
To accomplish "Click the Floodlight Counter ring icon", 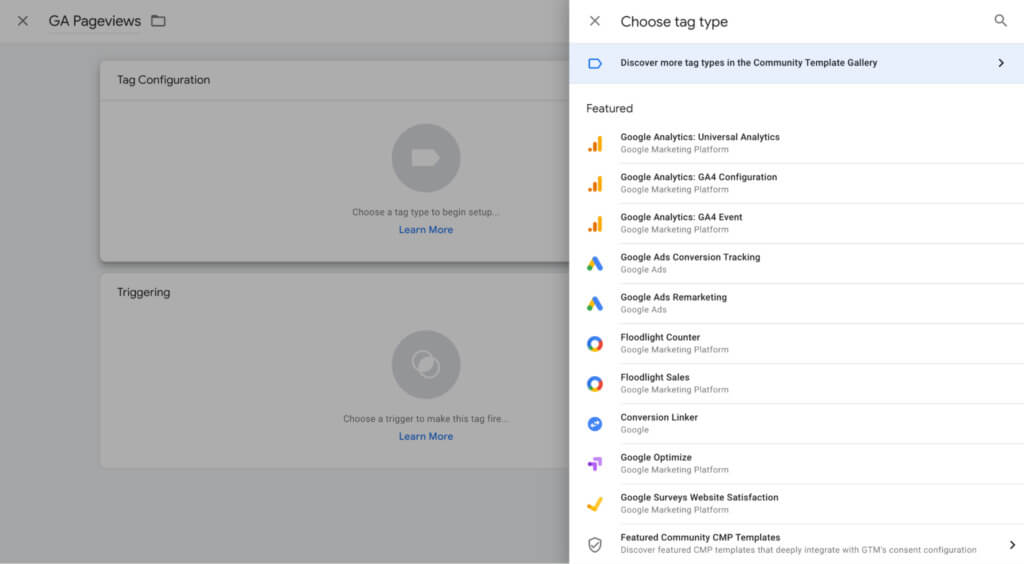I will [595, 344].
